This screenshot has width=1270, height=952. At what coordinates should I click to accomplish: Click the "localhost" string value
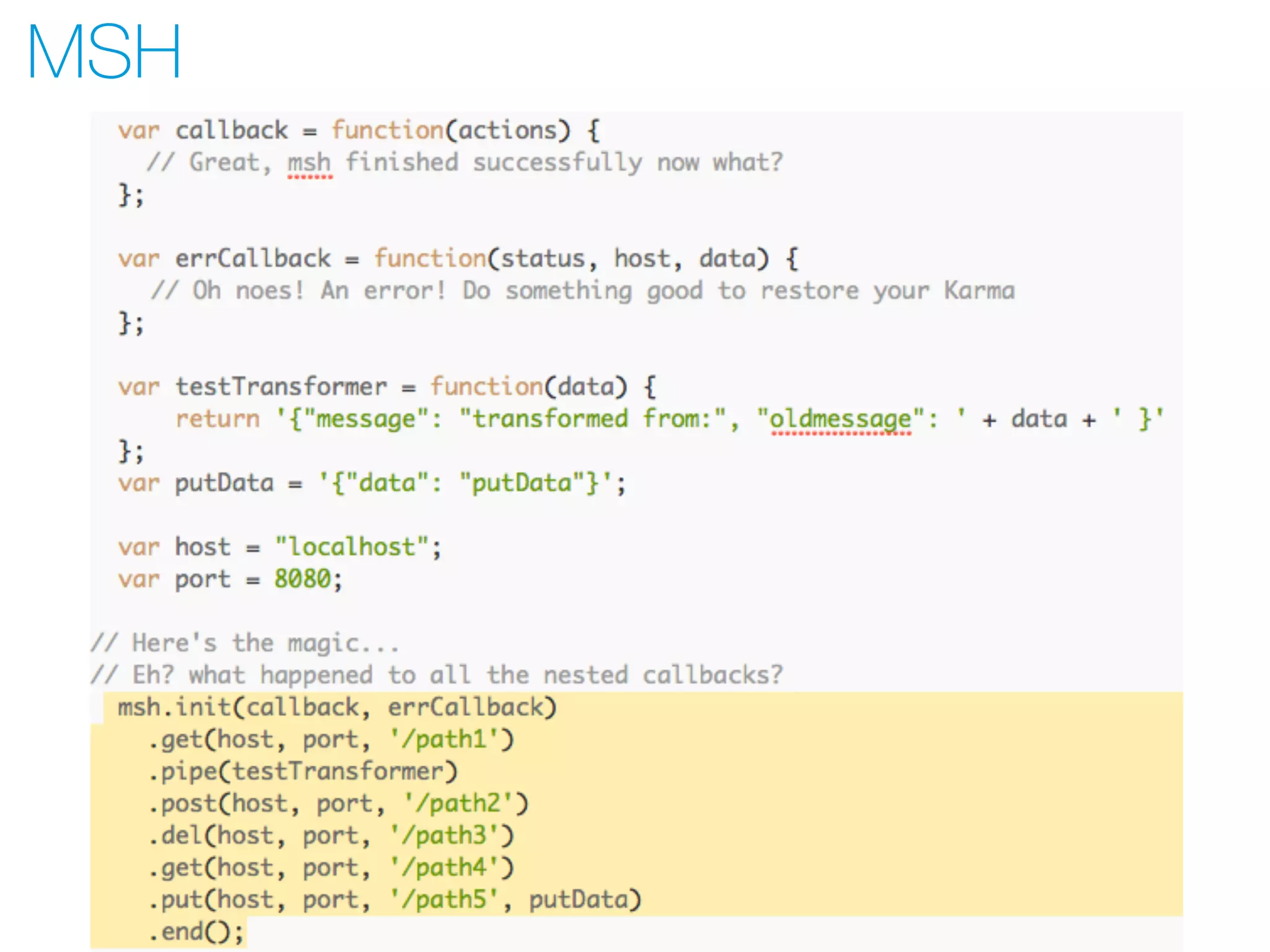(352, 547)
